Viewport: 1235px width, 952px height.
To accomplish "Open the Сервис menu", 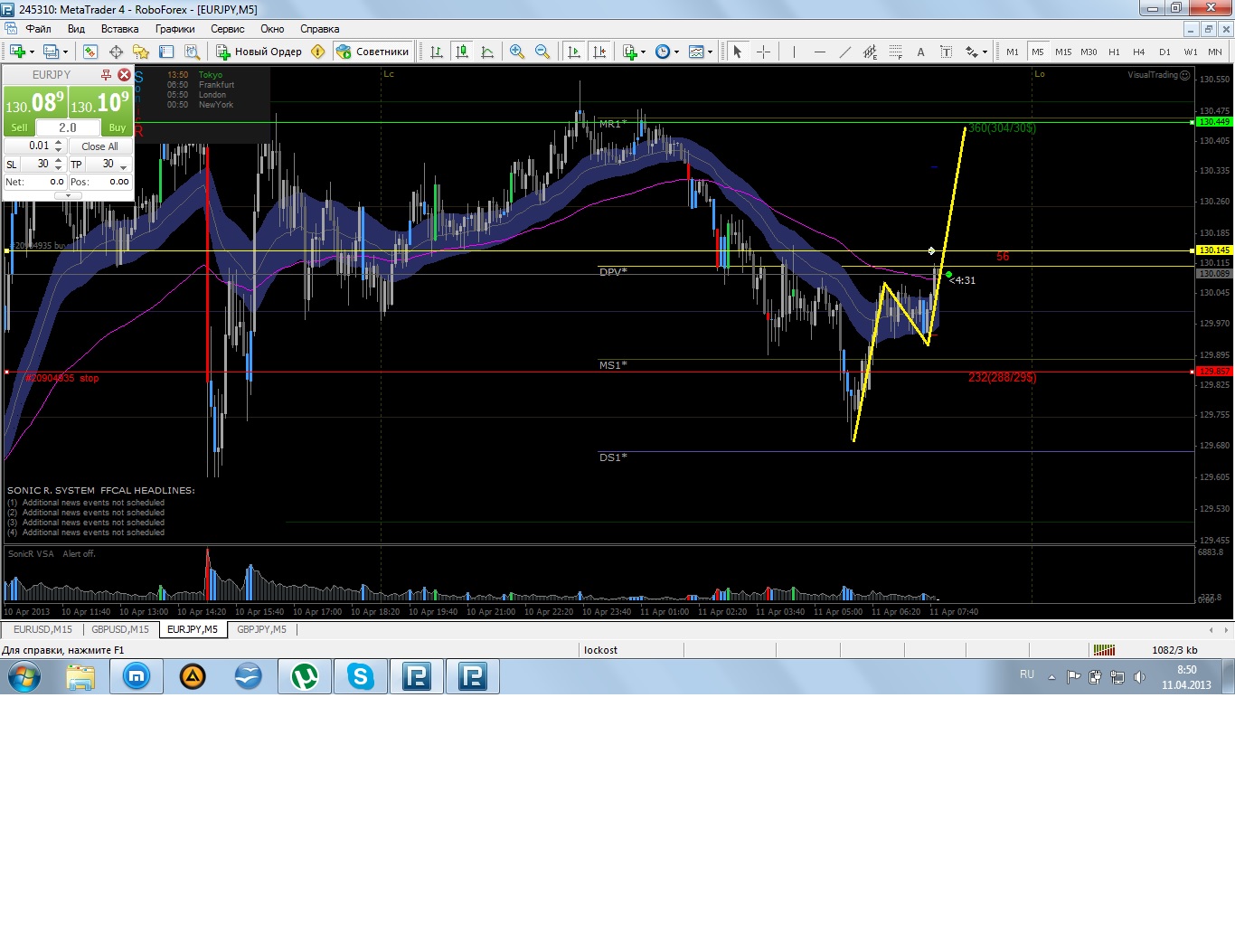I will (x=228, y=29).
